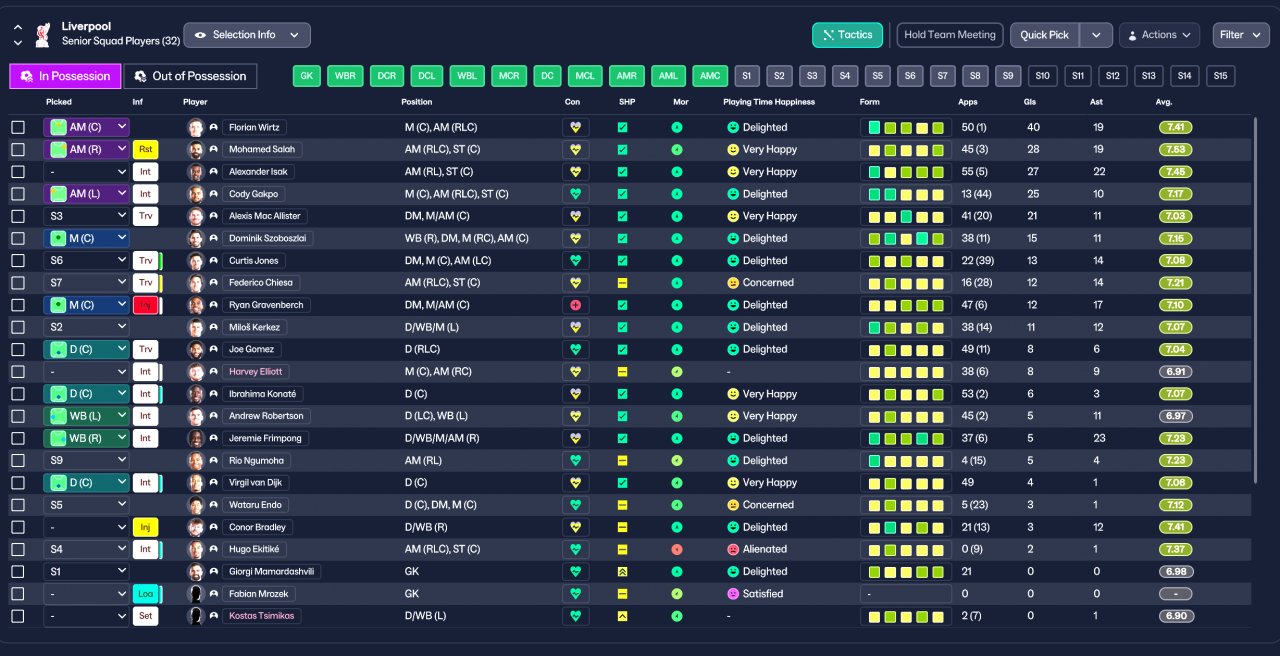This screenshot has width=1280, height=656.
Task: Click the Quick Pick button
Action: click(1045, 35)
